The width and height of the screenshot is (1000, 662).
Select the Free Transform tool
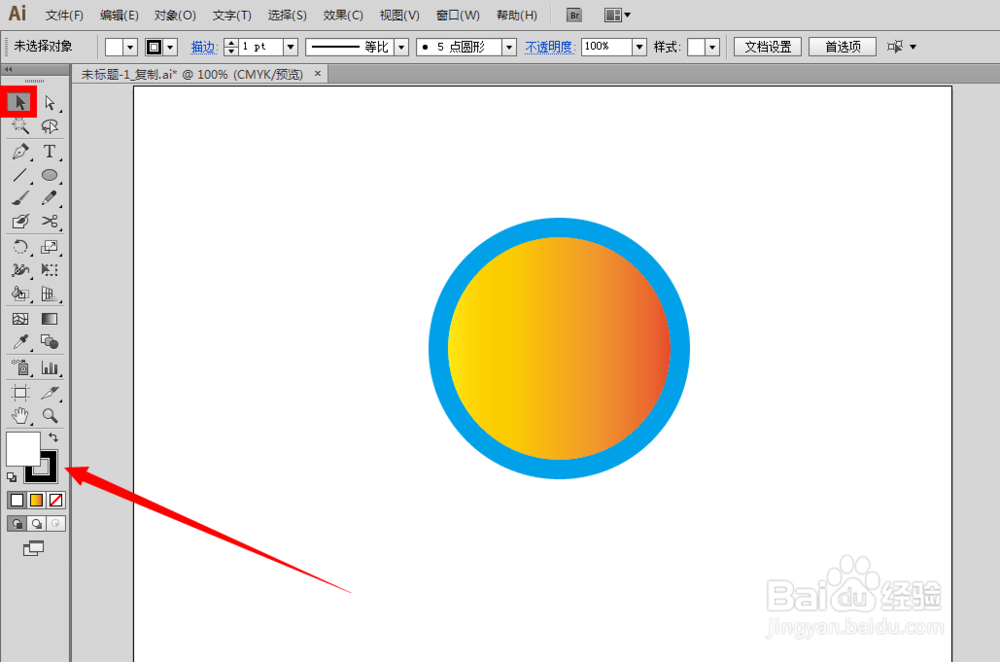50,270
